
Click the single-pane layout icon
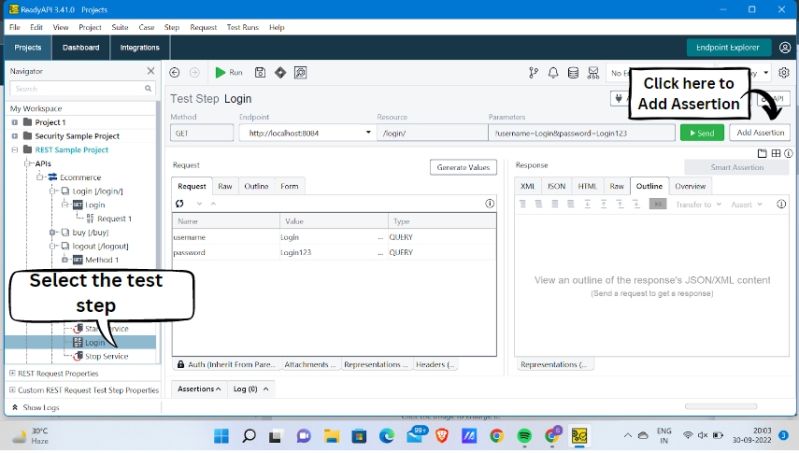(762, 153)
